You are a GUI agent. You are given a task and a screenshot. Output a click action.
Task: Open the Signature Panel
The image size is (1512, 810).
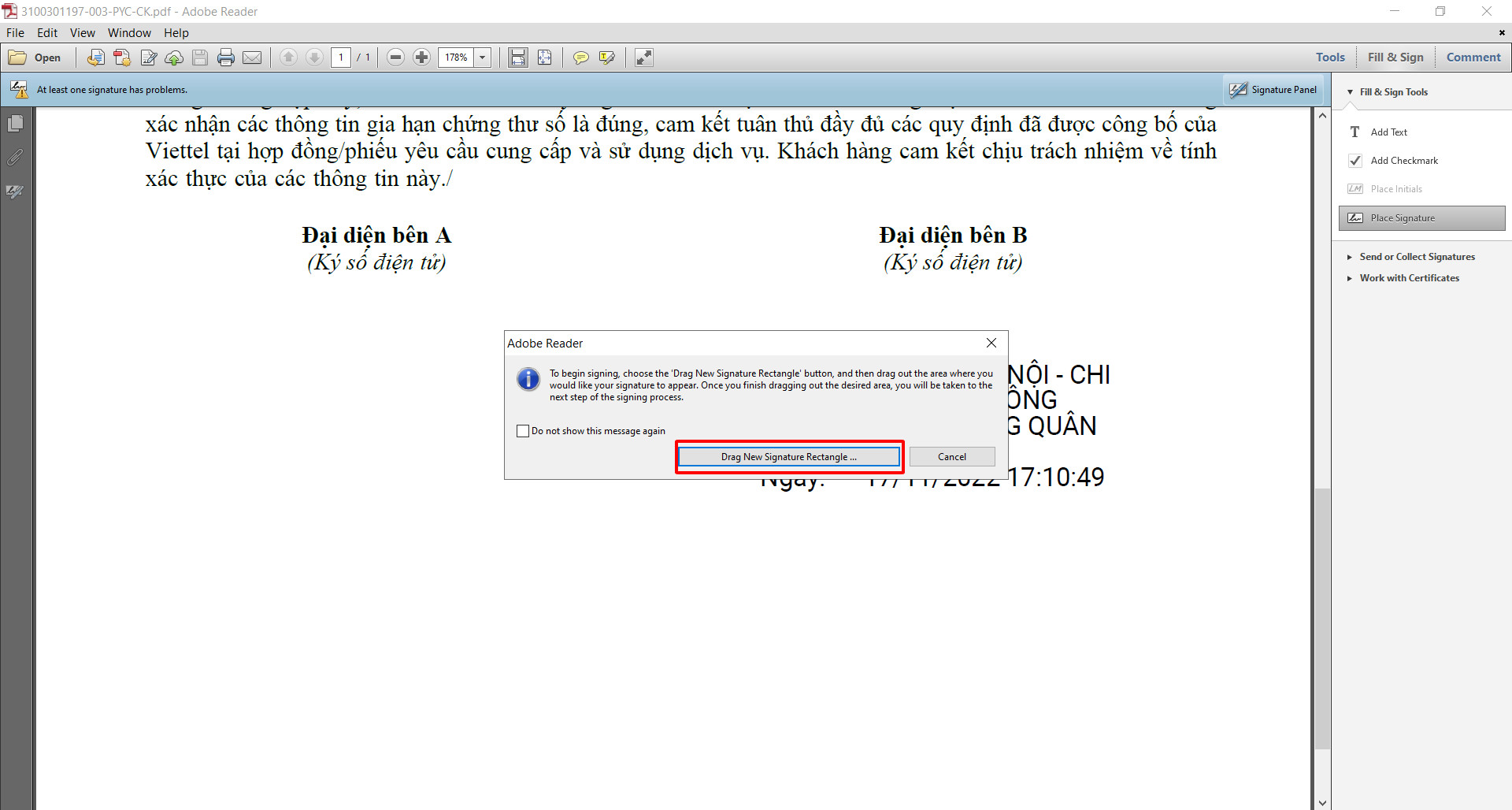coord(1273,90)
